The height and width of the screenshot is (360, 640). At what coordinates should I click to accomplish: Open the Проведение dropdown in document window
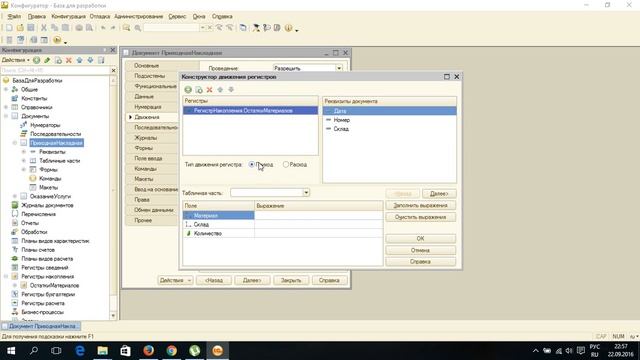point(339,68)
